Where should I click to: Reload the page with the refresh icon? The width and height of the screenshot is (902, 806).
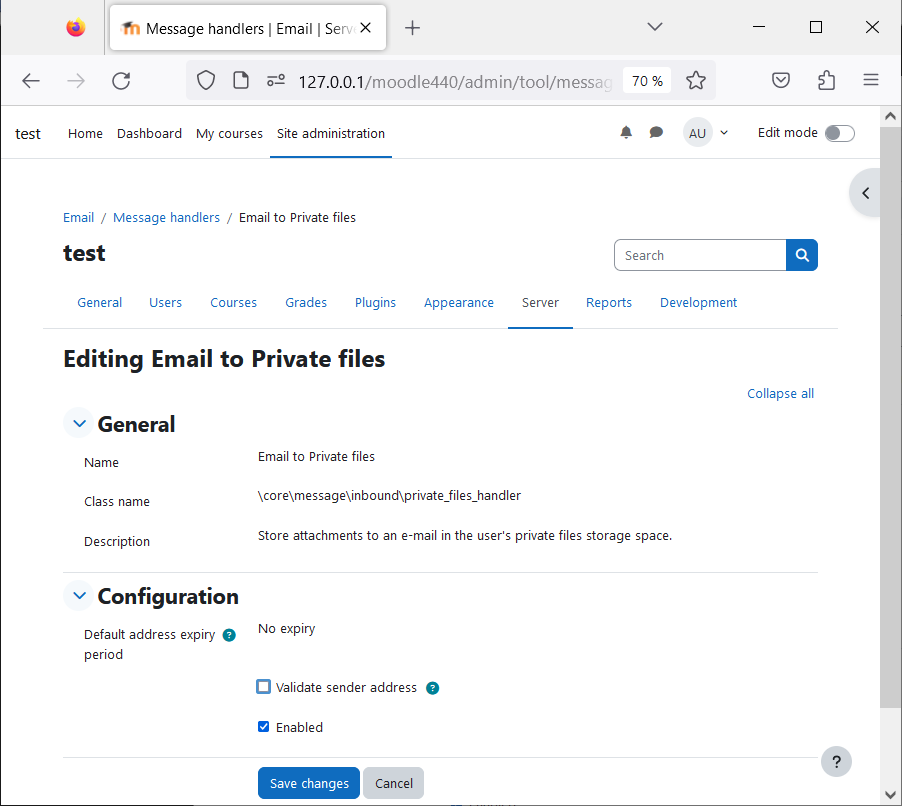(x=121, y=81)
